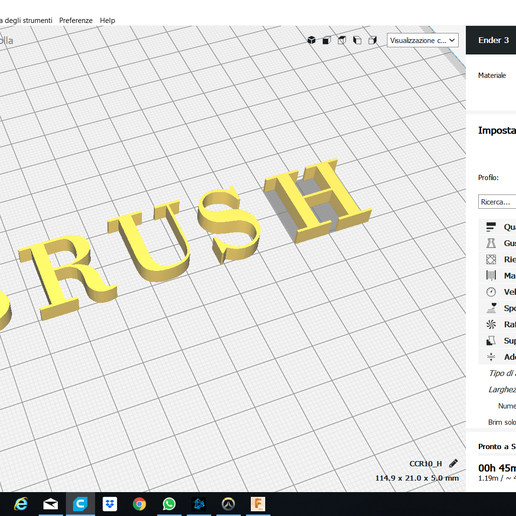Expand the Cooling (Raffreddamento) settings category
Image resolution: width=516 pixels, height=516 pixels.
pyautogui.click(x=497, y=324)
